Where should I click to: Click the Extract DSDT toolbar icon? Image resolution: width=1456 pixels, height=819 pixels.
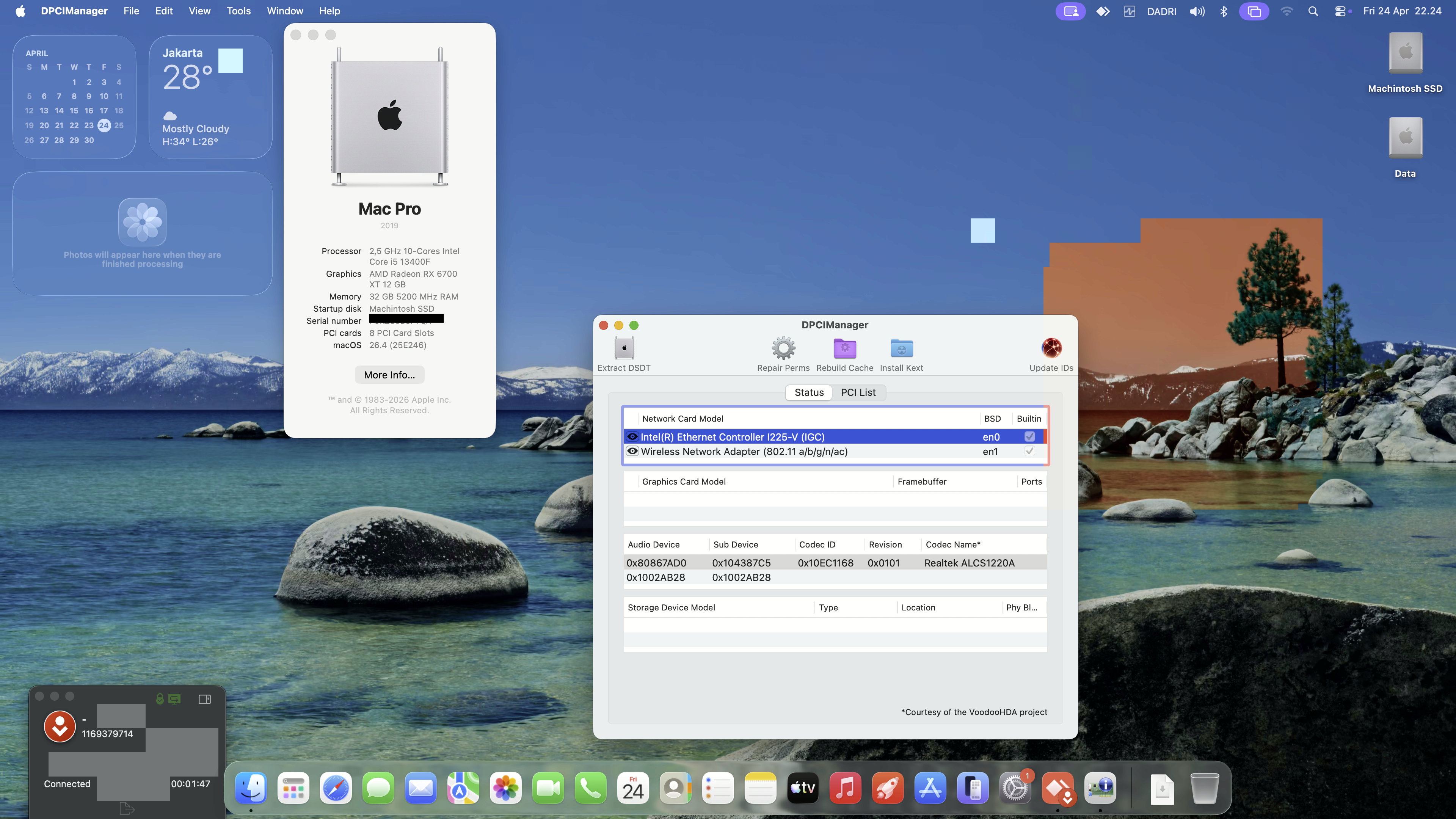[x=624, y=348]
